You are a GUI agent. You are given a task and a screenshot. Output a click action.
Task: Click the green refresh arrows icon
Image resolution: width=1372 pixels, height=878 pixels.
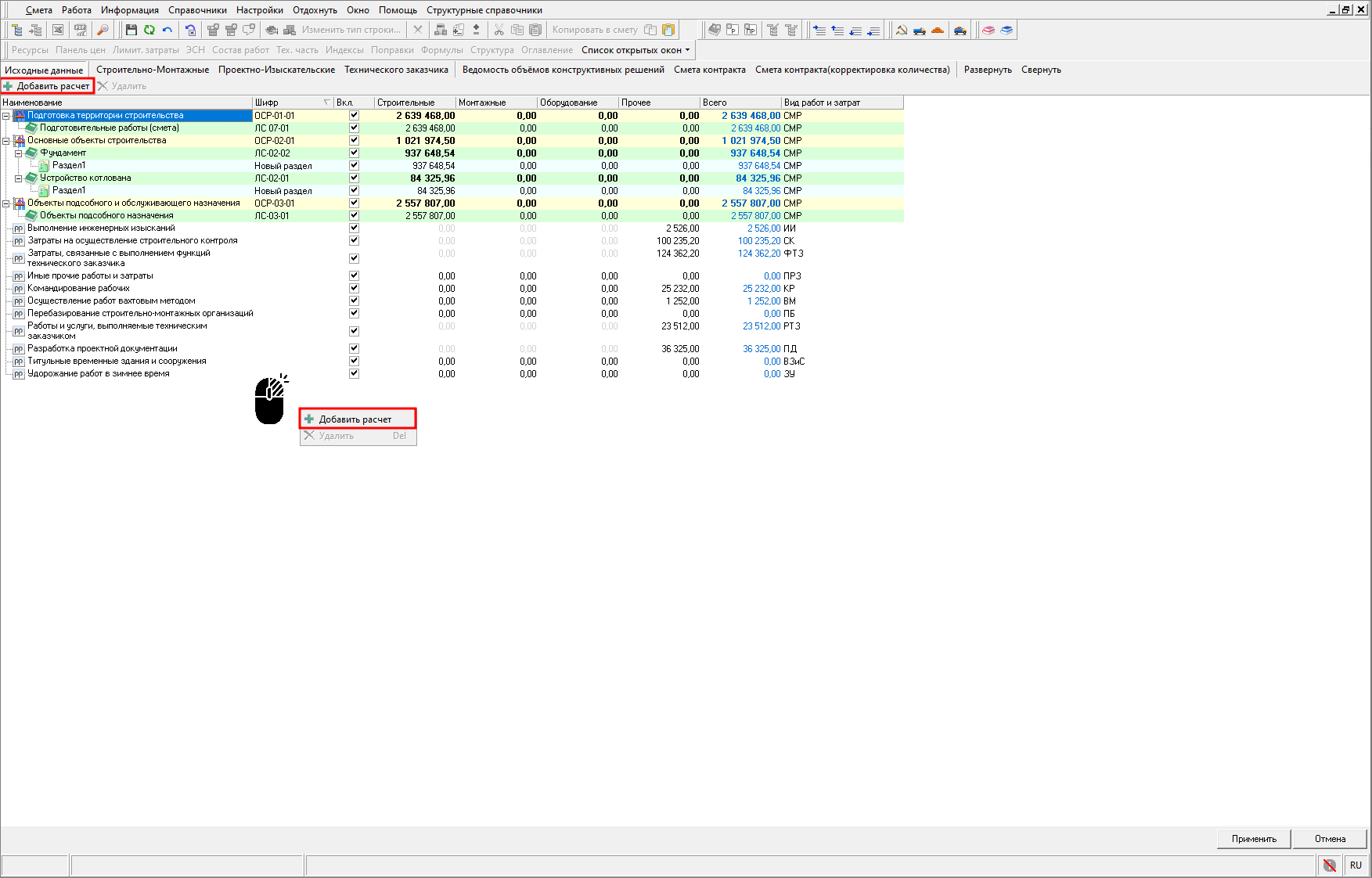tap(149, 30)
